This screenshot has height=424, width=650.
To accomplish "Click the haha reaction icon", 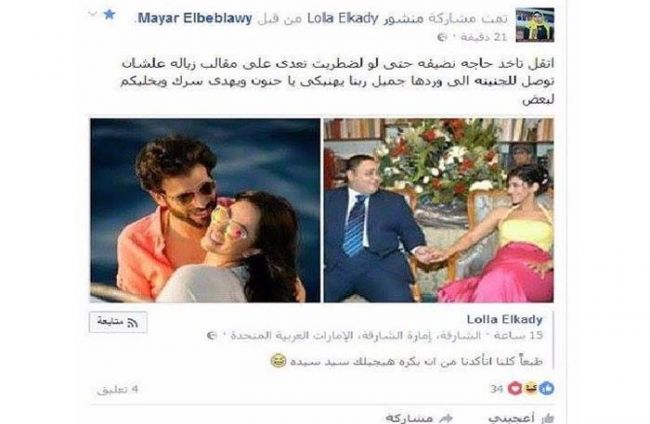I will pyautogui.click(x=530, y=388).
